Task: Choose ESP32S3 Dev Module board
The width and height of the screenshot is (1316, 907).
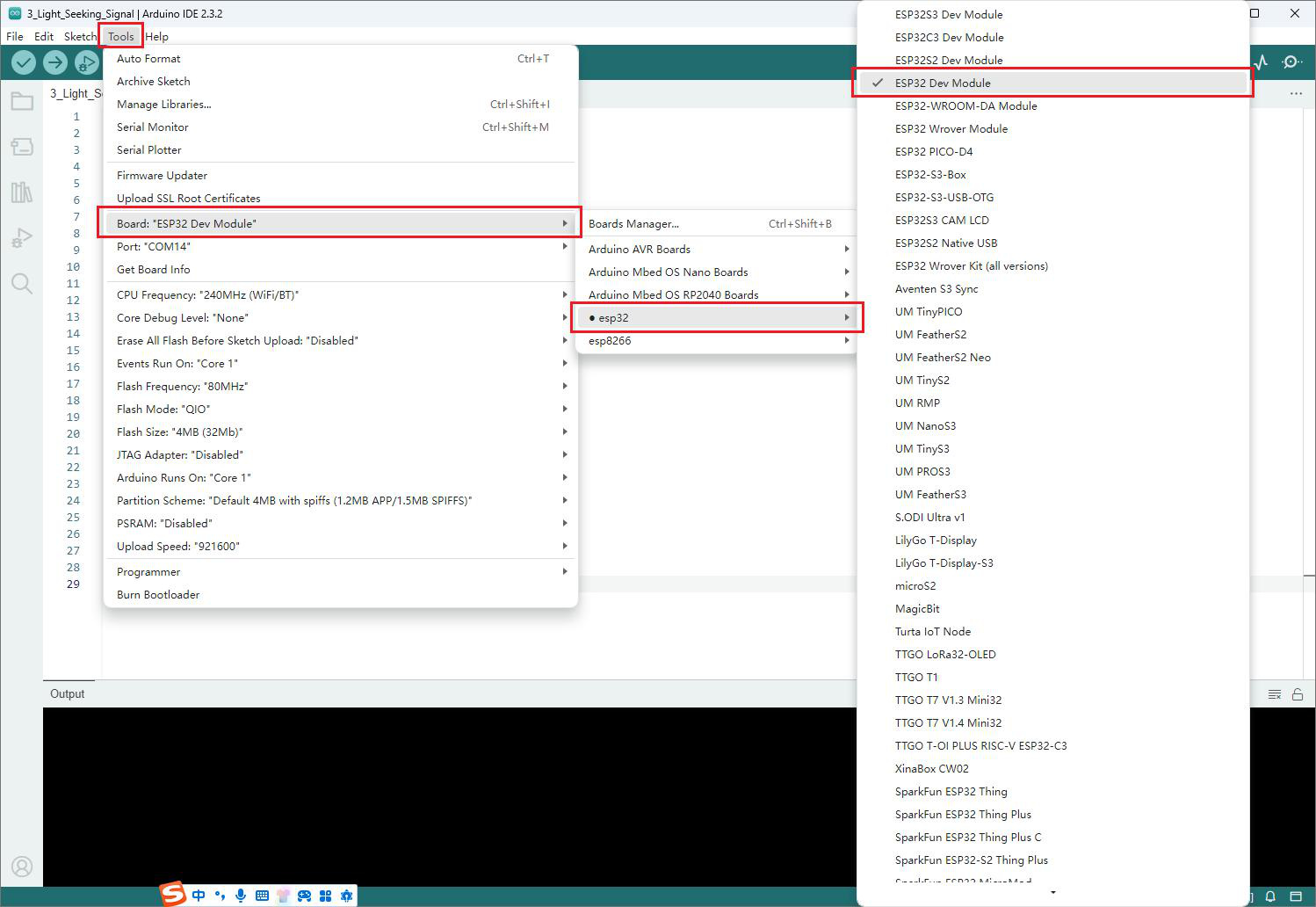Action: coord(1052,14)
